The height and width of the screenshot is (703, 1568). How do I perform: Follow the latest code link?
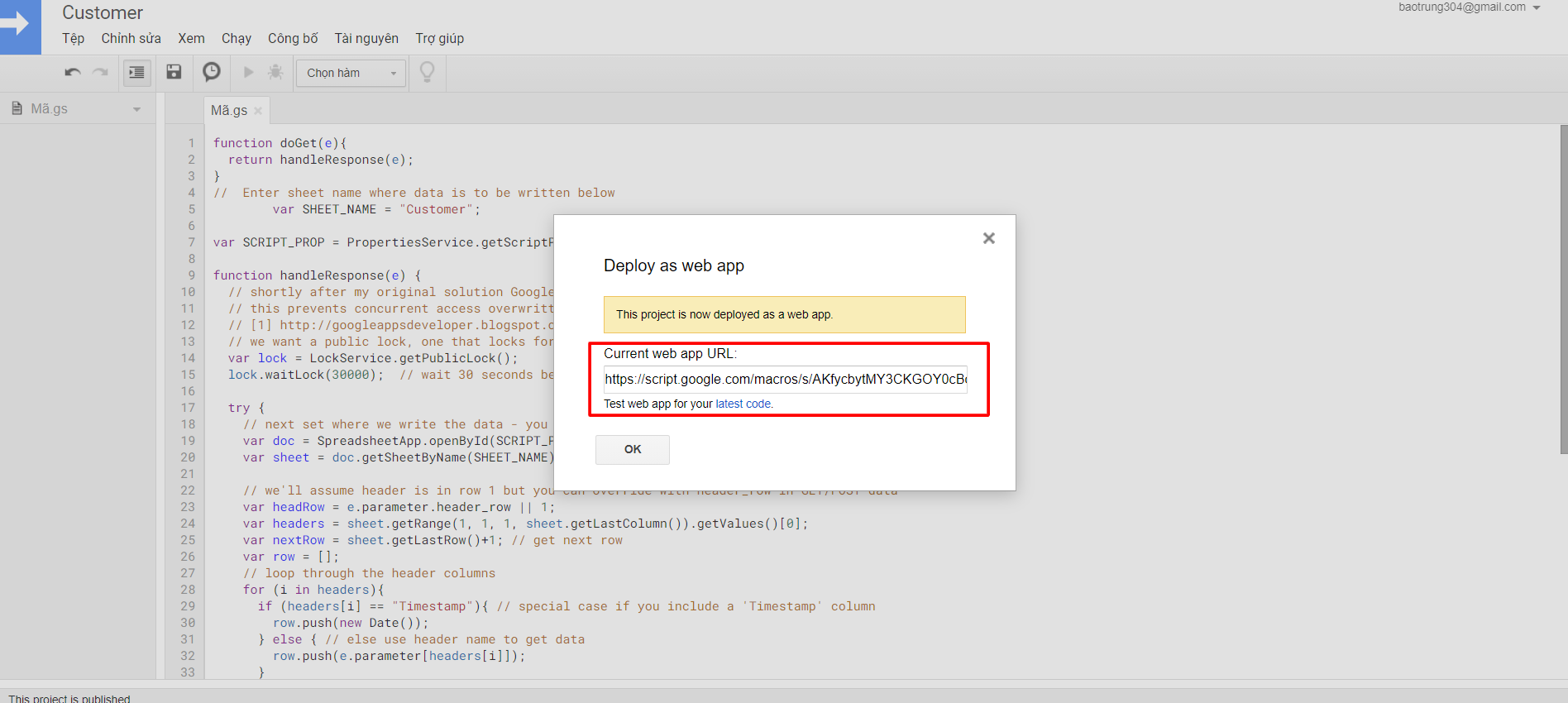click(x=743, y=404)
